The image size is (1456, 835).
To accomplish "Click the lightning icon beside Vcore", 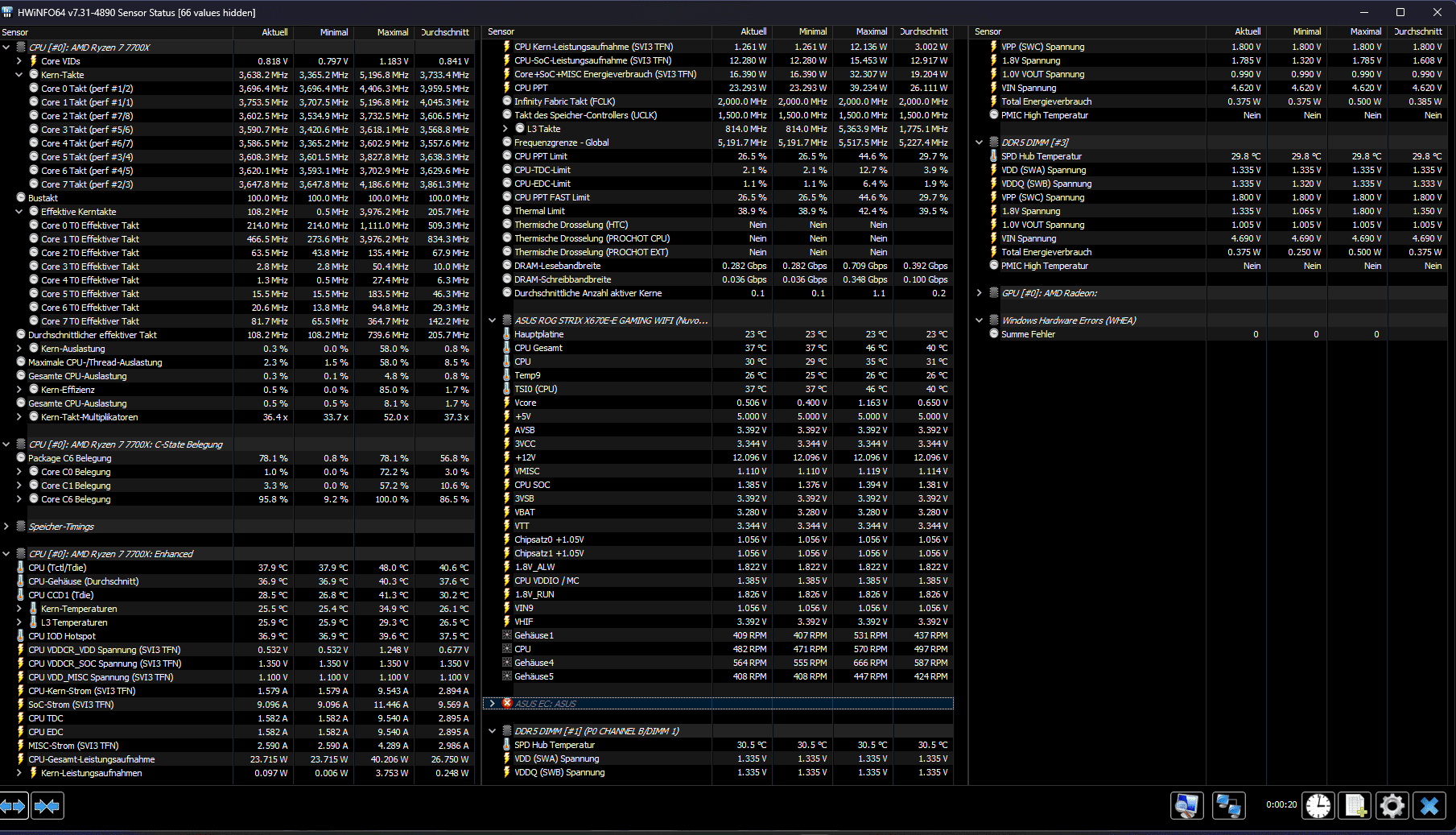I will click(x=507, y=403).
